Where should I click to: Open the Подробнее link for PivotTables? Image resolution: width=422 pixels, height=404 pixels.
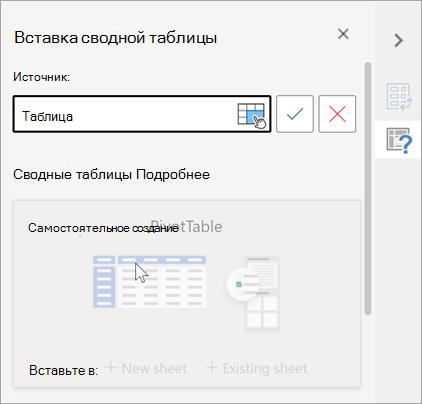pyautogui.click(x=173, y=174)
